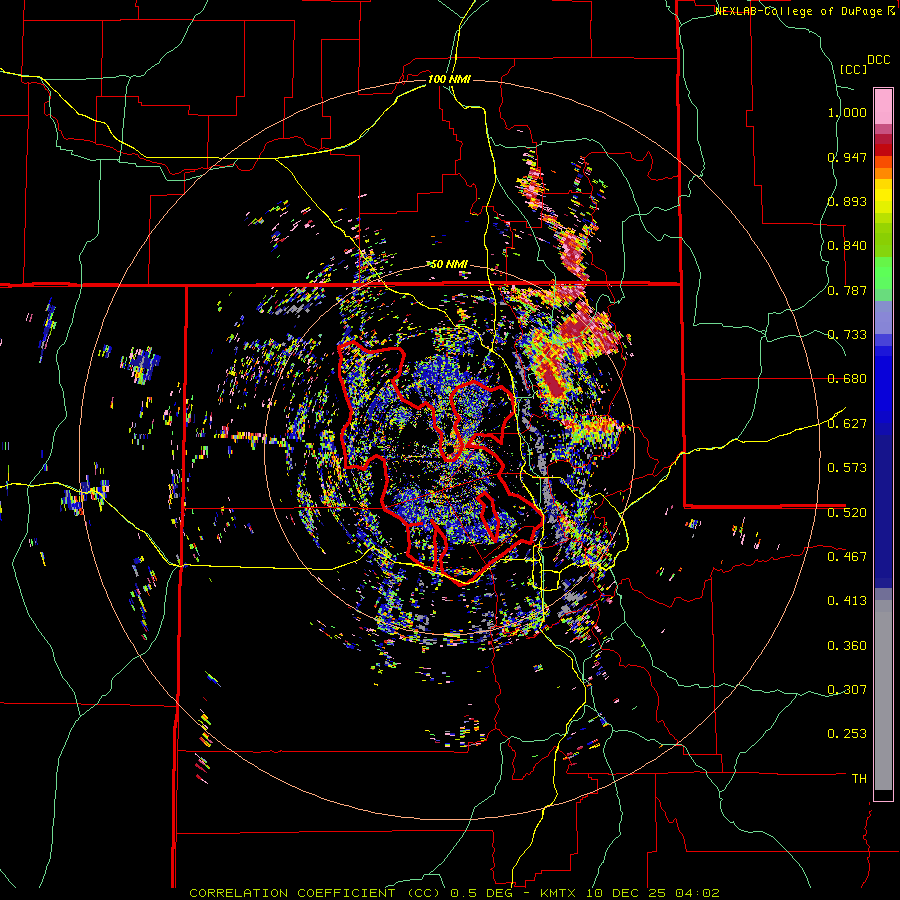Image resolution: width=900 pixels, height=900 pixels.
Task: Select the 0.413 scale value
Action: click(847, 601)
